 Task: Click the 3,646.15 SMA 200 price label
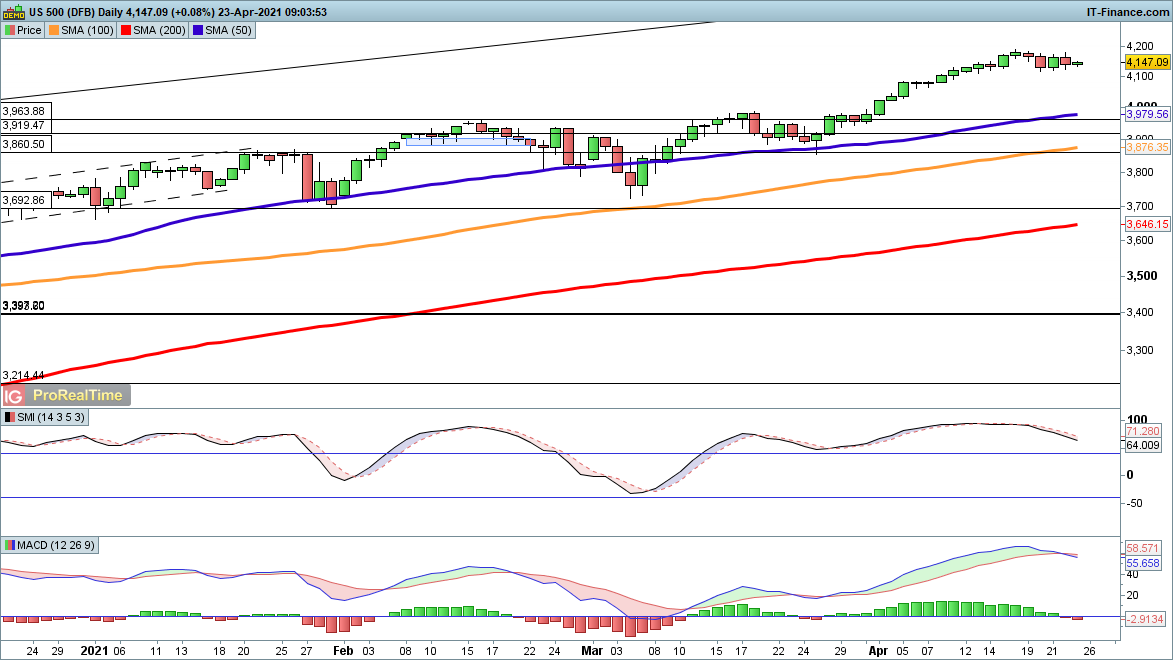(1146, 225)
